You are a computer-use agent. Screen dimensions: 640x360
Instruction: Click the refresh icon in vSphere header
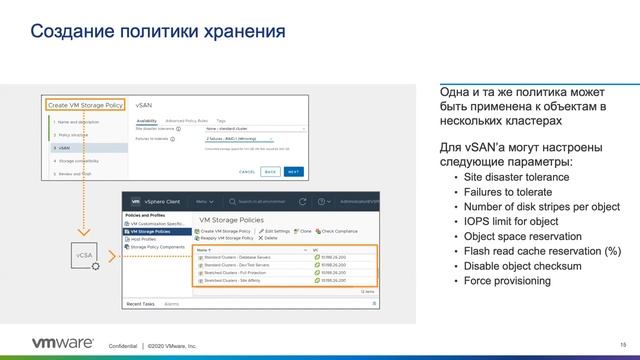pyautogui.click(x=302, y=202)
